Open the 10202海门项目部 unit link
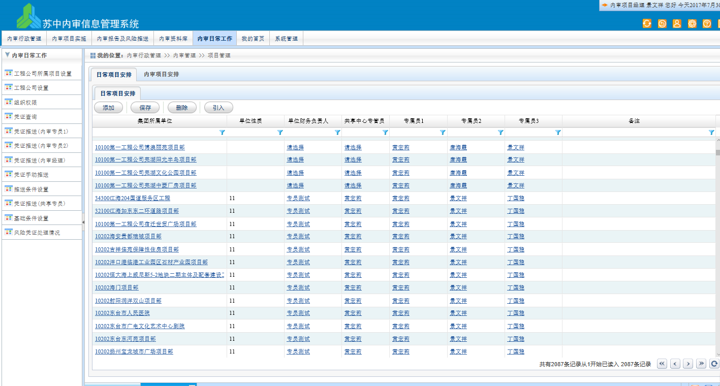720x386 pixels. (117, 288)
